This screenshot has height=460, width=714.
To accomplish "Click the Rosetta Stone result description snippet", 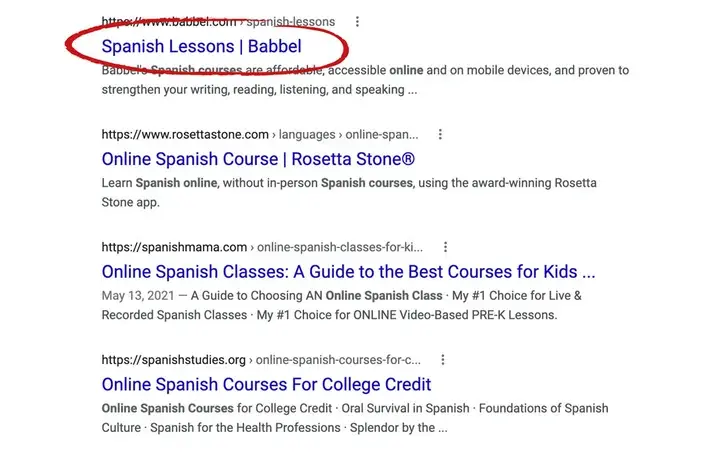I will [349, 192].
